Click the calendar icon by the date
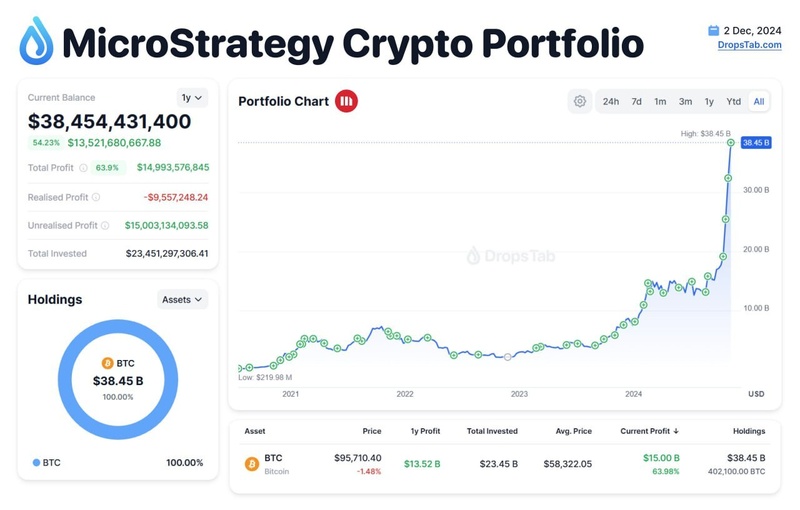This screenshot has width=800, height=510. 713,31
